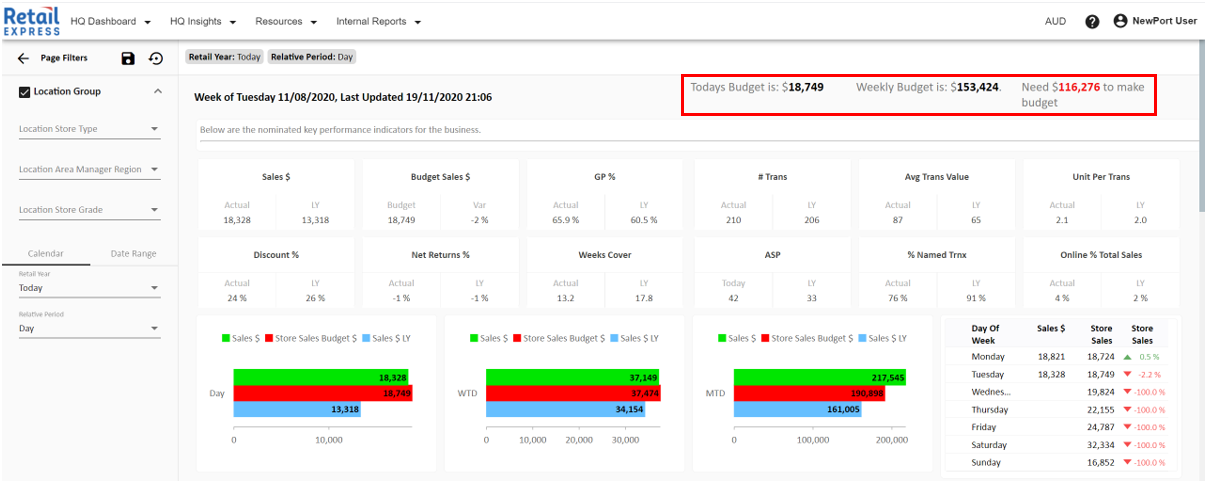Toggle the Location Group checkbox

pos(25,92)
